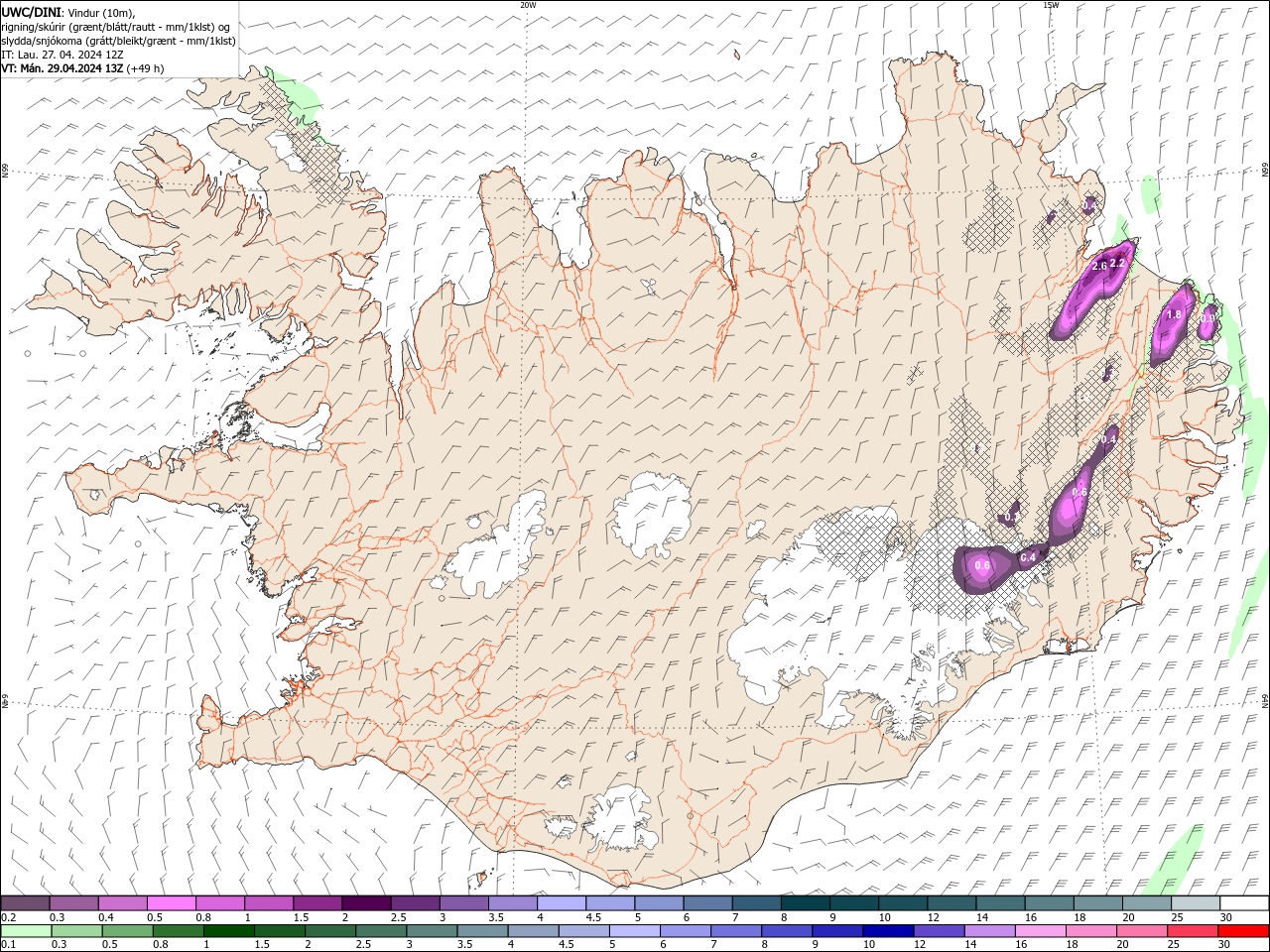The height and width of the screenshot is (952, 1270).
Task: Select the light lavender 4 swatch, upper legend row
Action: coord(561,903)
